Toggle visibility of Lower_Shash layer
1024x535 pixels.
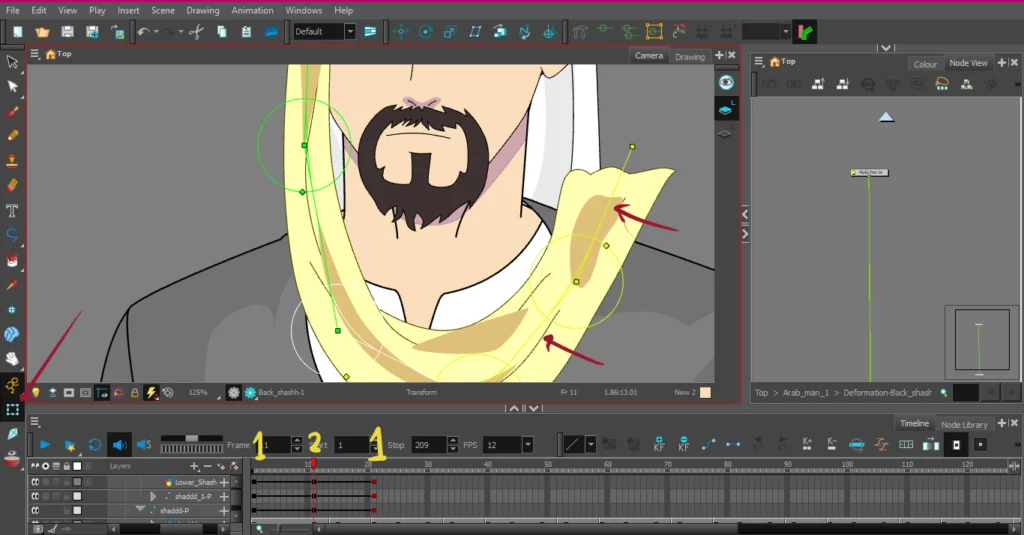(x=35, y=482)
